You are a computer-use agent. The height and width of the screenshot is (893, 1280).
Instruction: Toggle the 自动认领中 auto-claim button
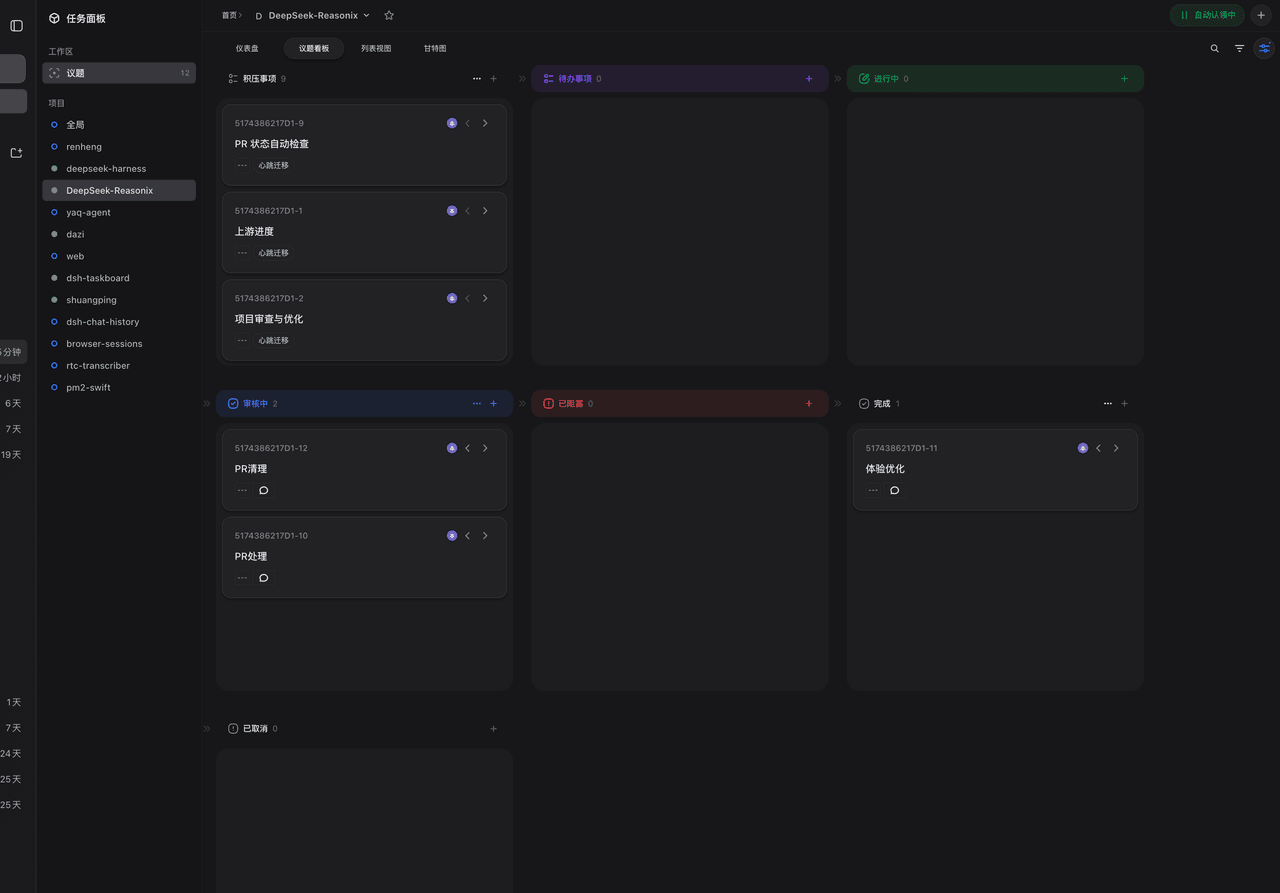tap(1208, 16)
